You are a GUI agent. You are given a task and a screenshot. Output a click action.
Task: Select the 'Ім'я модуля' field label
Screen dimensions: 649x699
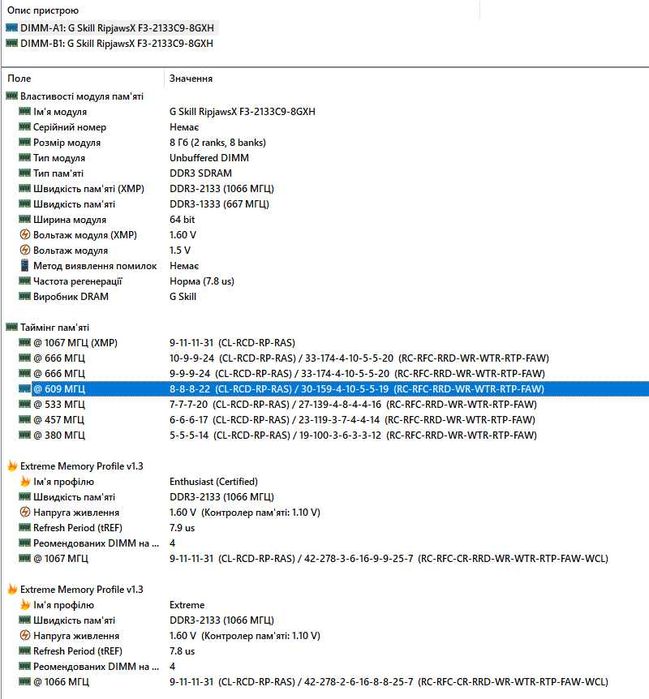[60, 112]
